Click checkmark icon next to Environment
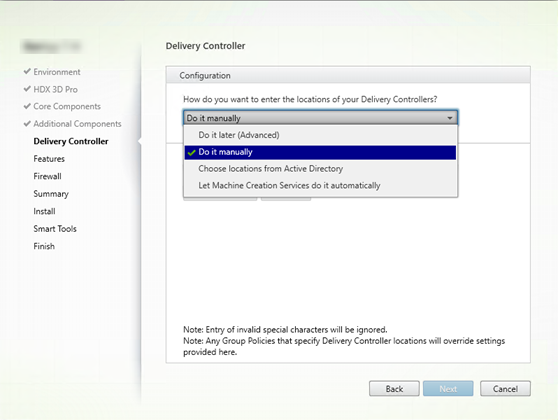The height and width of the screenshot is (420, 558). (27, 72)
